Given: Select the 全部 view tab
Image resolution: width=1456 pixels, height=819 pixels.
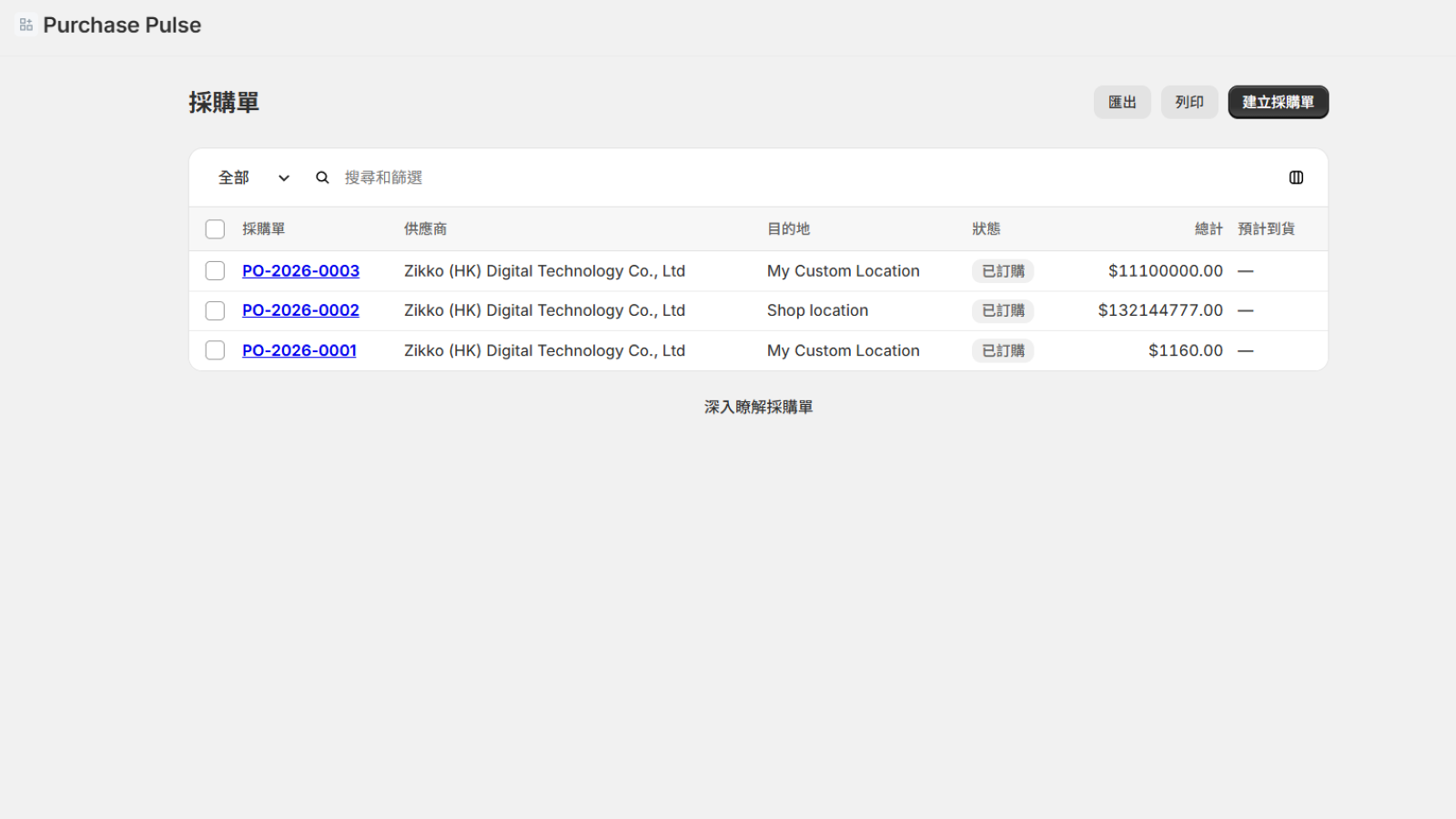Looking at the screenshot, I should point(234,177).
